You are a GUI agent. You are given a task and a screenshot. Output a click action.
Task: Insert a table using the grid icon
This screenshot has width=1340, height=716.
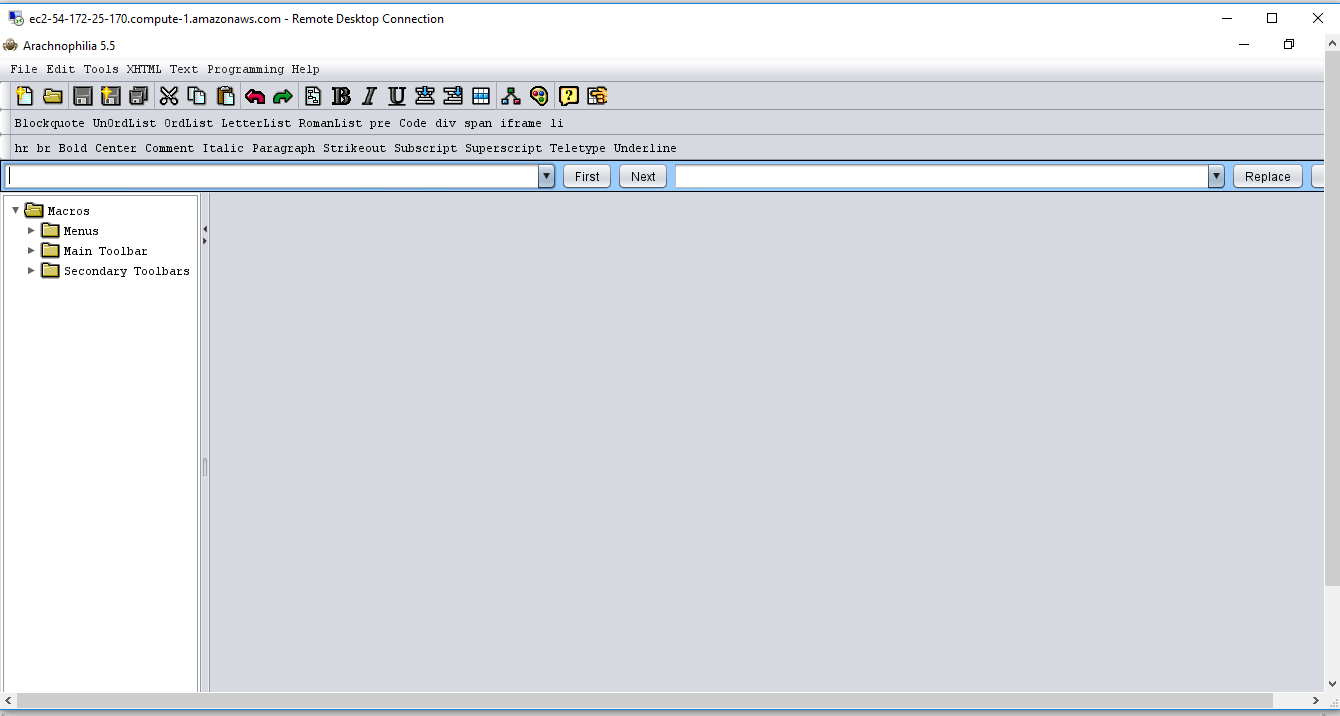(481, 96)
